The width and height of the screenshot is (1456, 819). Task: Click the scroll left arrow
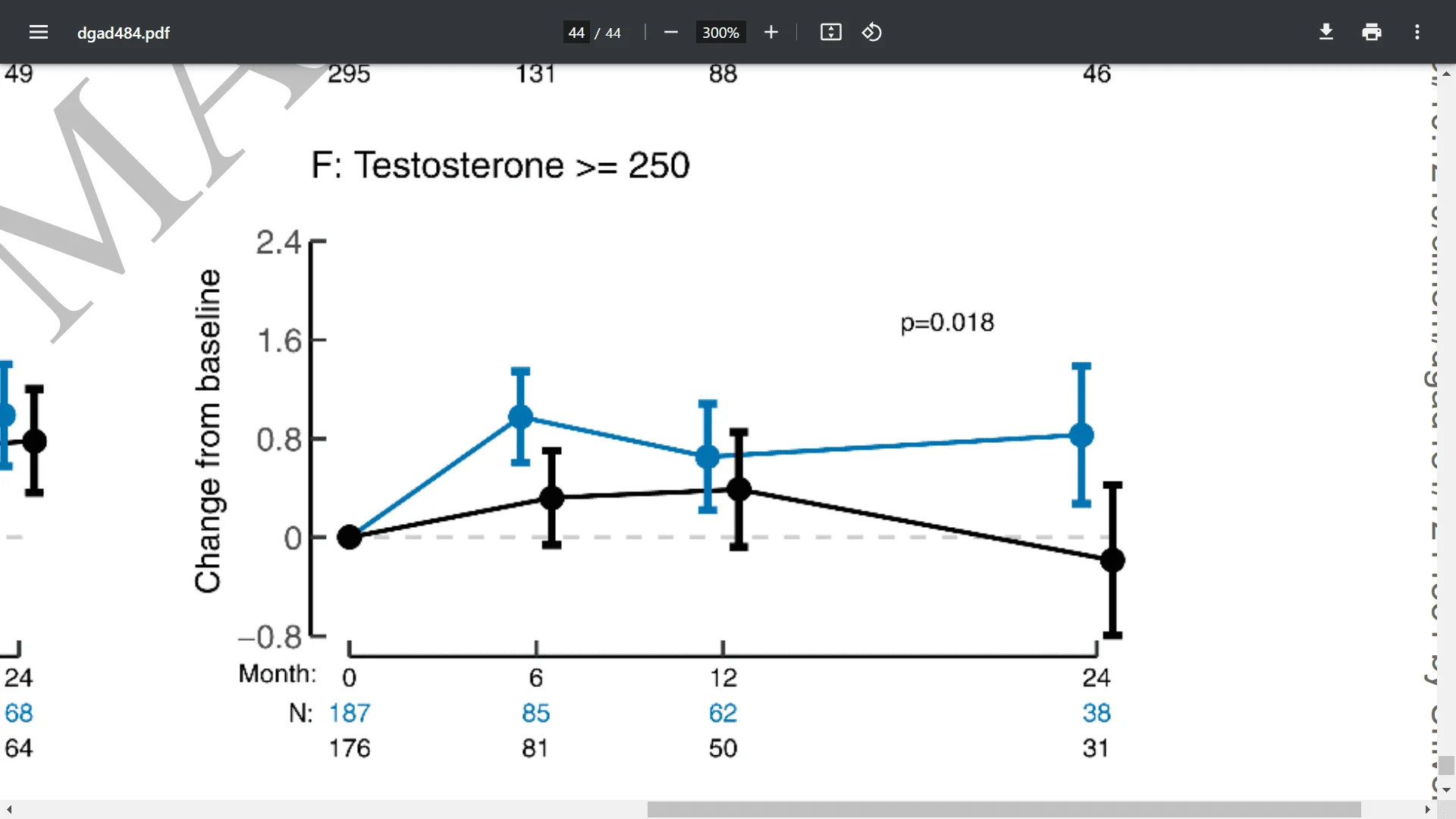(x=9, y=809)
